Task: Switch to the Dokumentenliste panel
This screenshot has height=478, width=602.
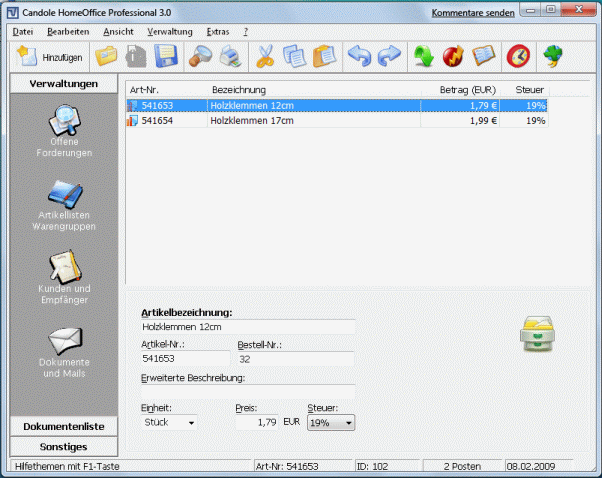Action: [x=64, y=426]
